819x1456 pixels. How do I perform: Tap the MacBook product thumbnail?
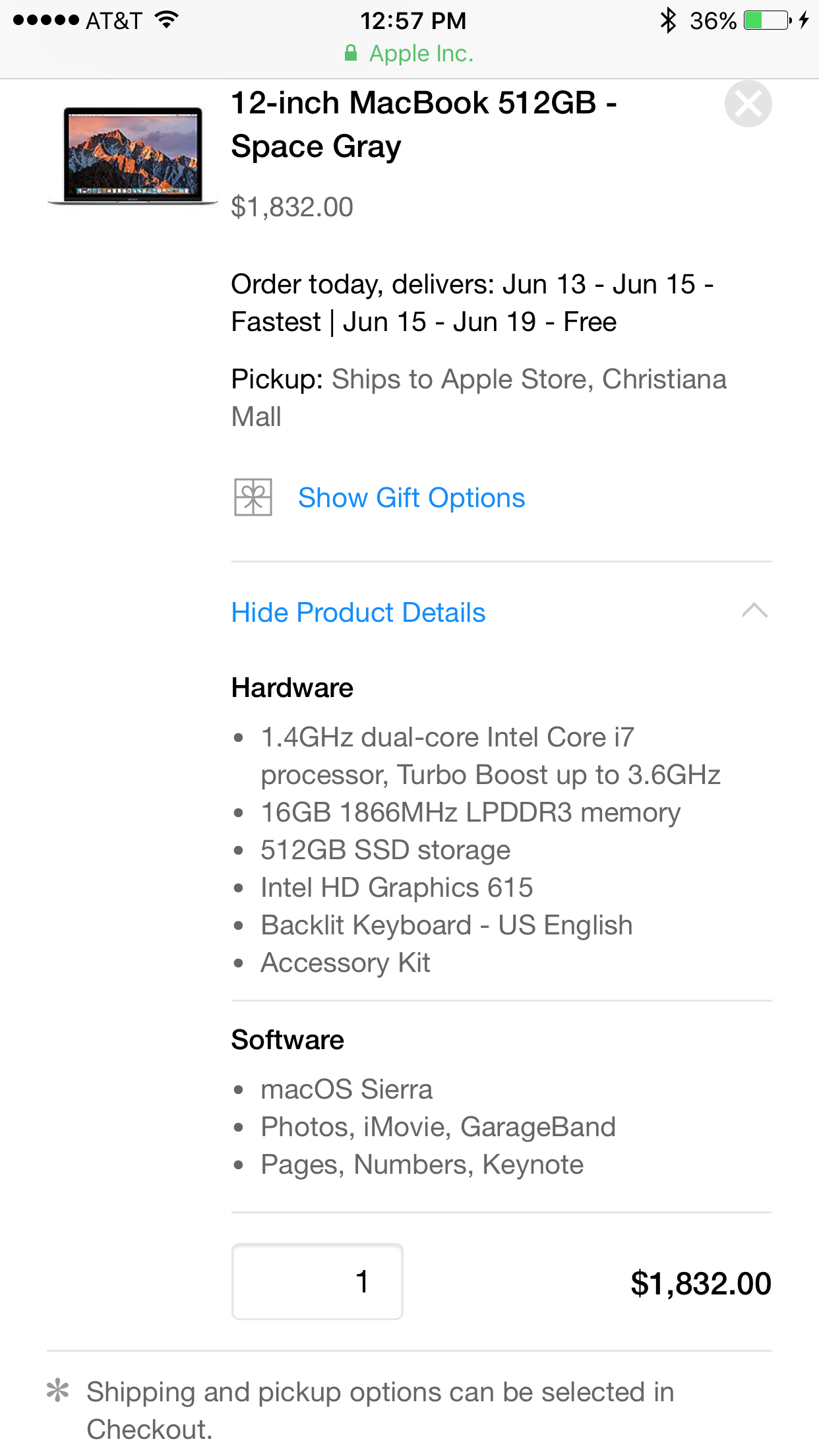tap(133, 156)
